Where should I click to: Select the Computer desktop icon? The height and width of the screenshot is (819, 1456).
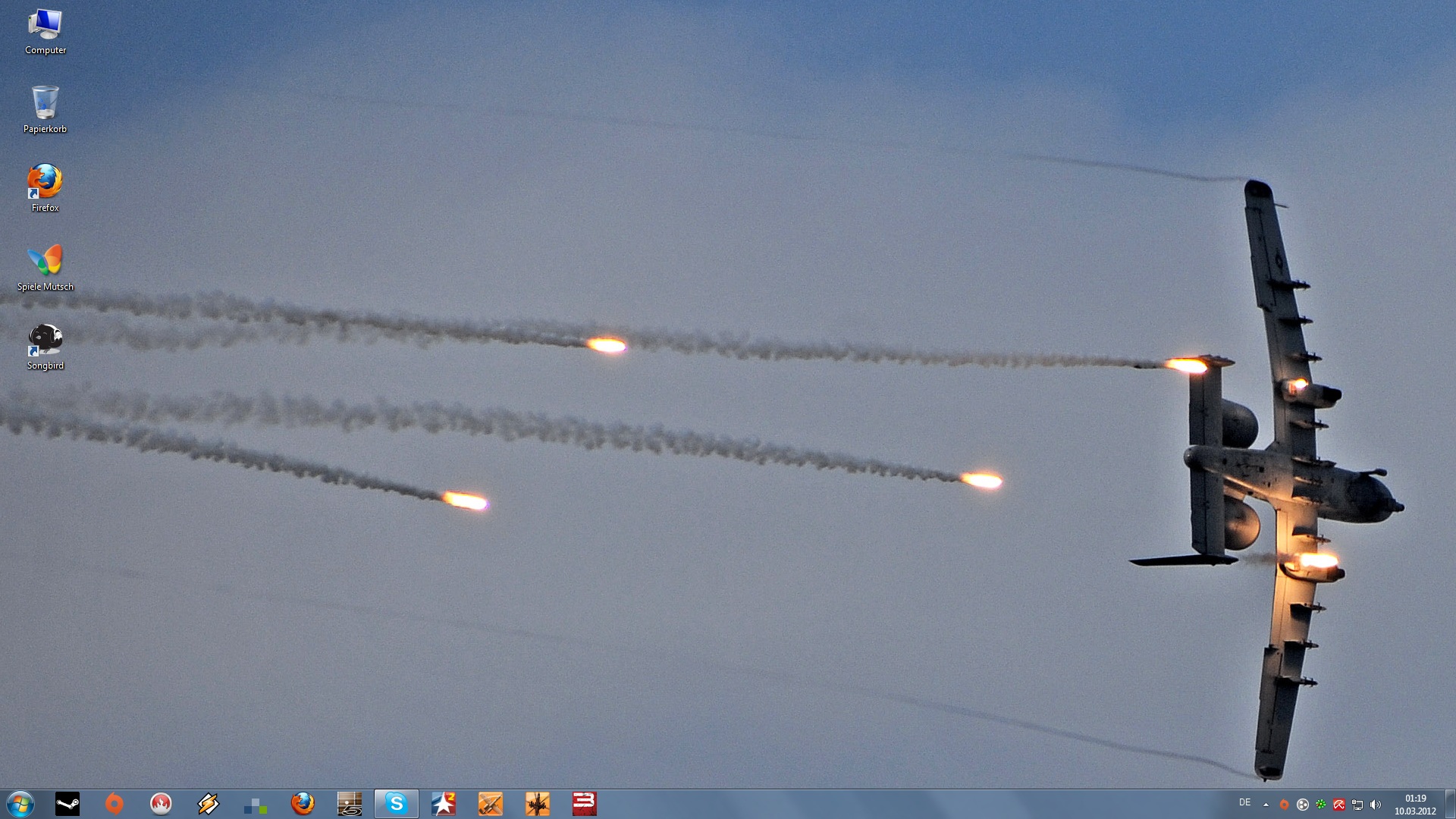tap(45, 31)
